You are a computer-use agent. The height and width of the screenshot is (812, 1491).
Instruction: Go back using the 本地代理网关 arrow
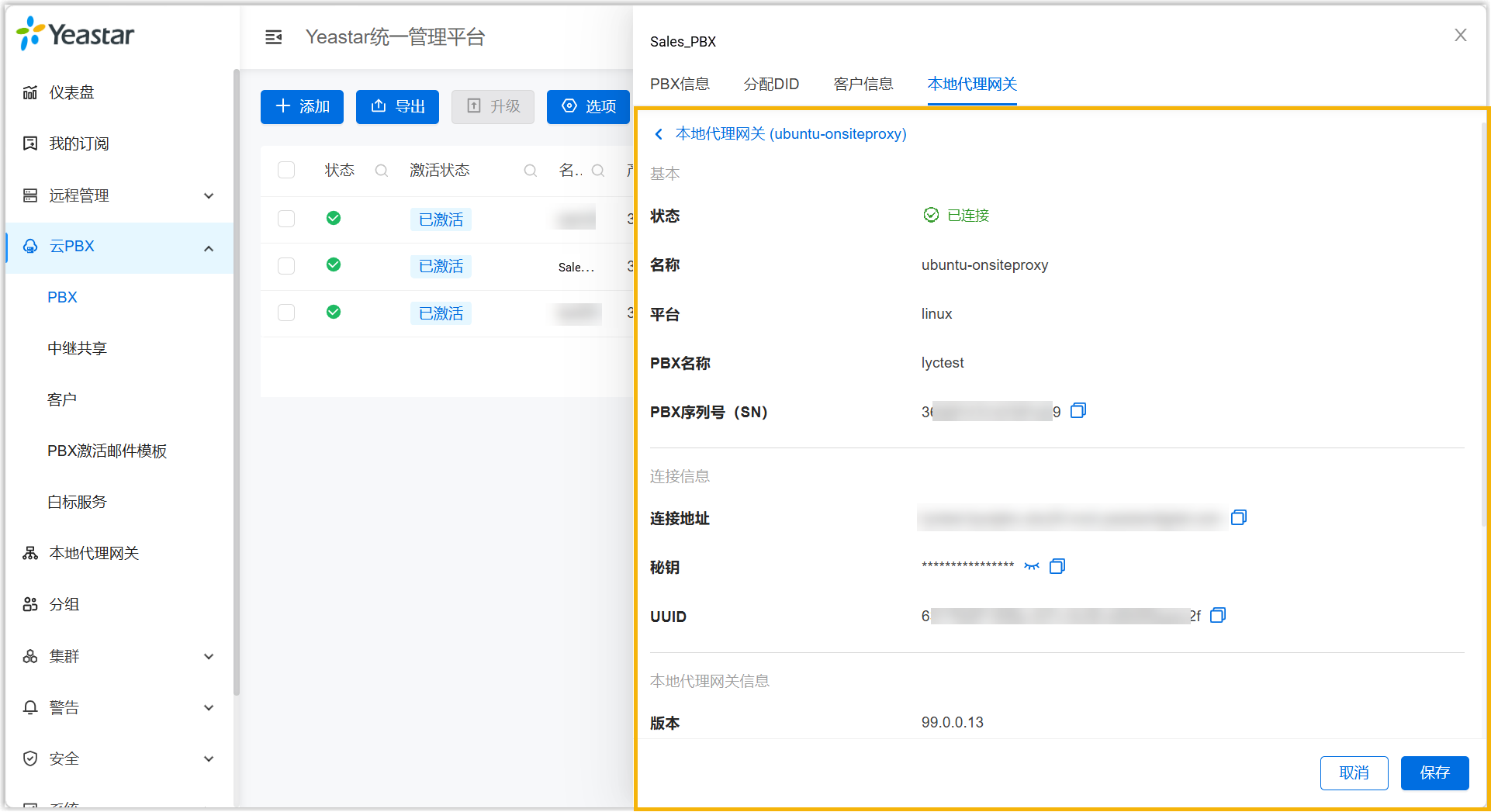(x=659, y=134)
